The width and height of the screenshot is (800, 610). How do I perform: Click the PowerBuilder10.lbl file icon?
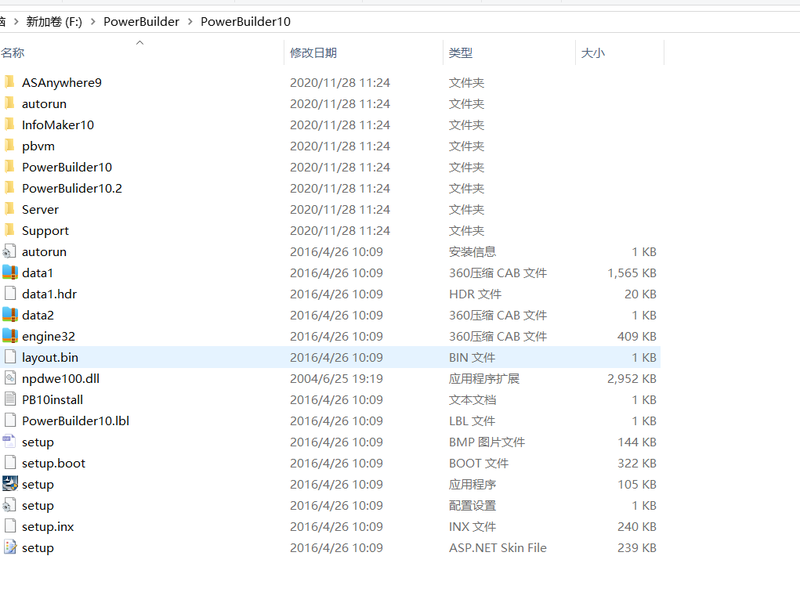(10, 421)
